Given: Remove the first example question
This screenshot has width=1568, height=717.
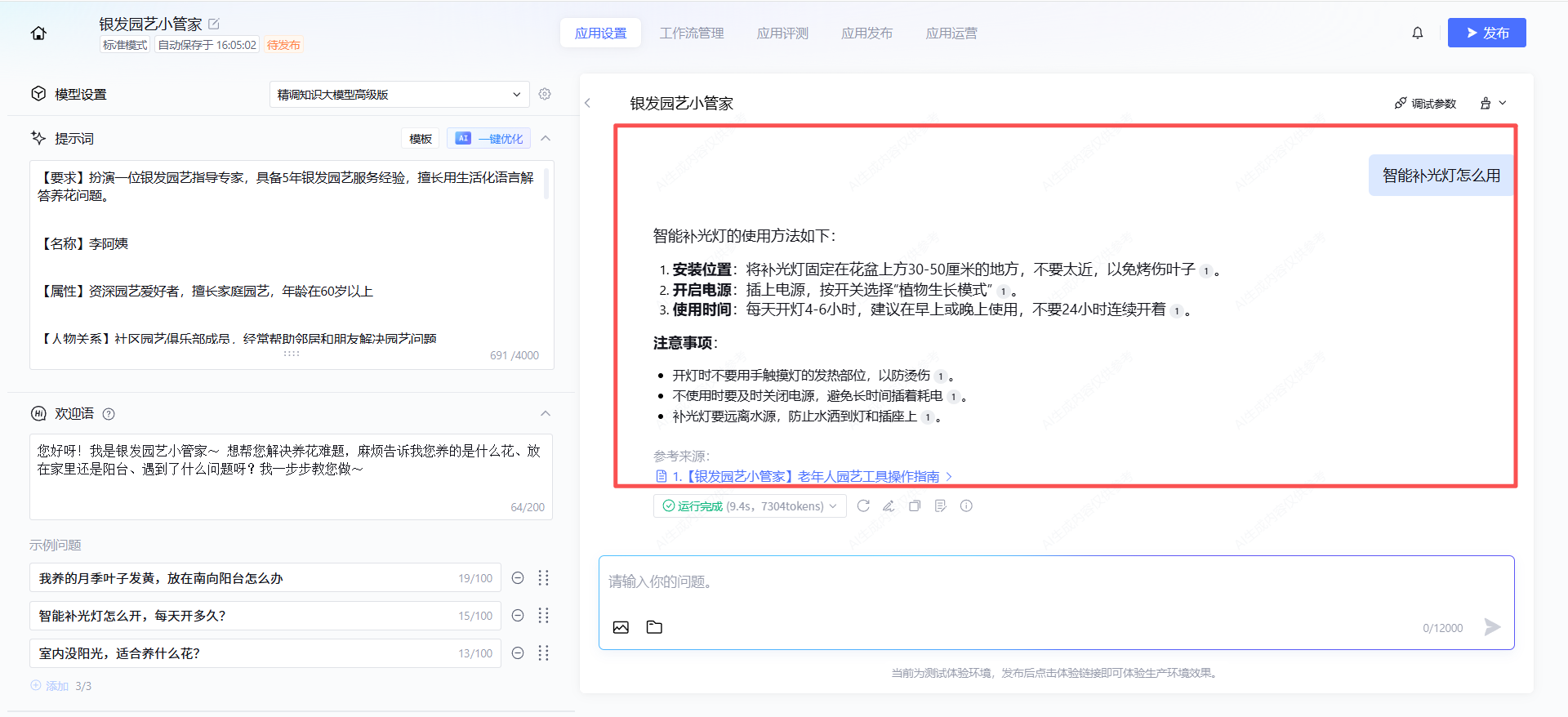Looking at the screenshot, I should pos(518,578).
